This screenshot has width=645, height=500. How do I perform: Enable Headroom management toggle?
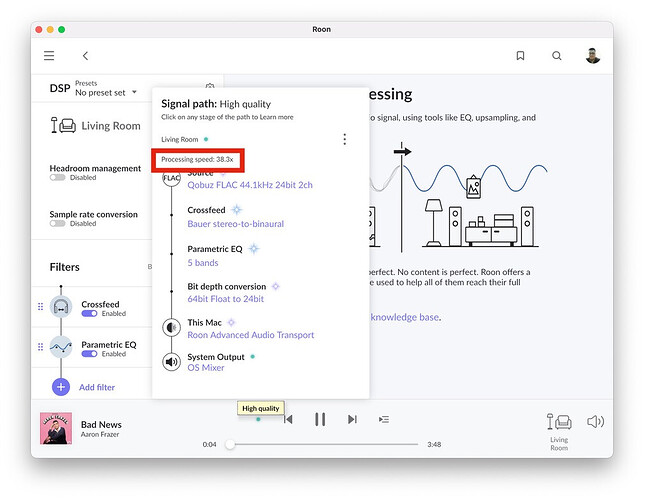click(58, 178)
